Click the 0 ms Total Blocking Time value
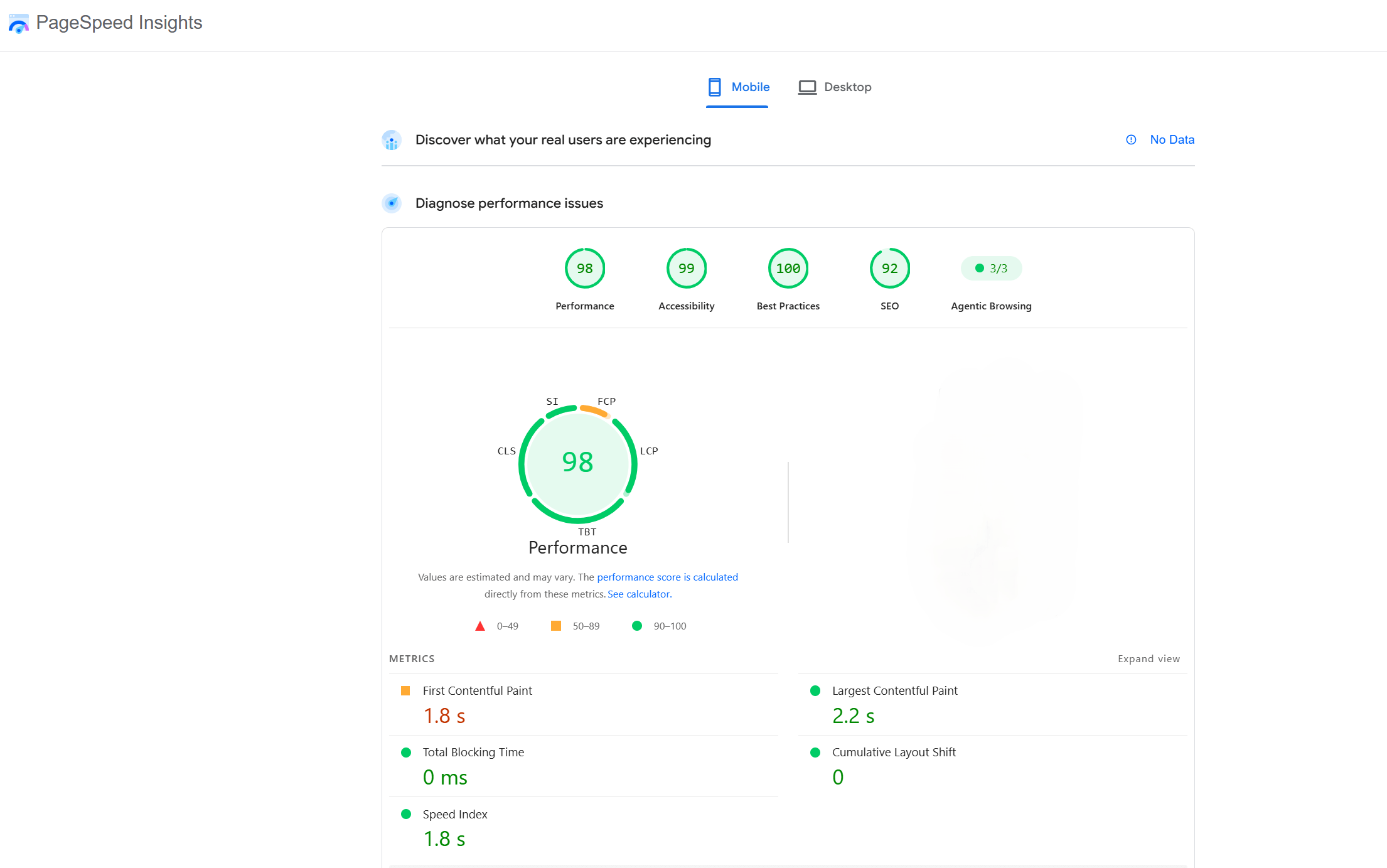This screenshot has height=868, width=1387. coord(445,778)
